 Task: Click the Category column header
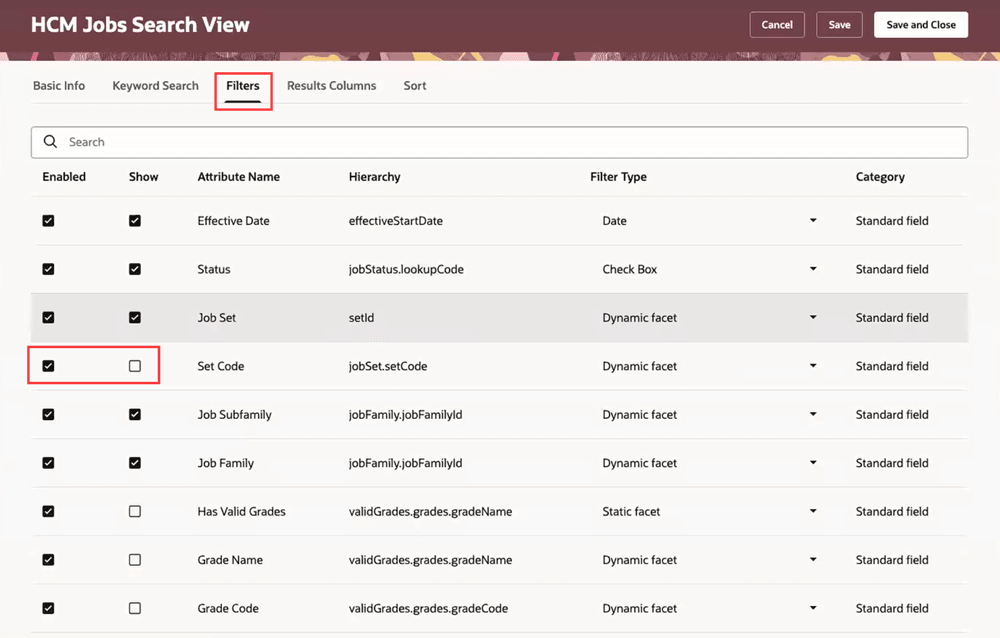point(880,177)
